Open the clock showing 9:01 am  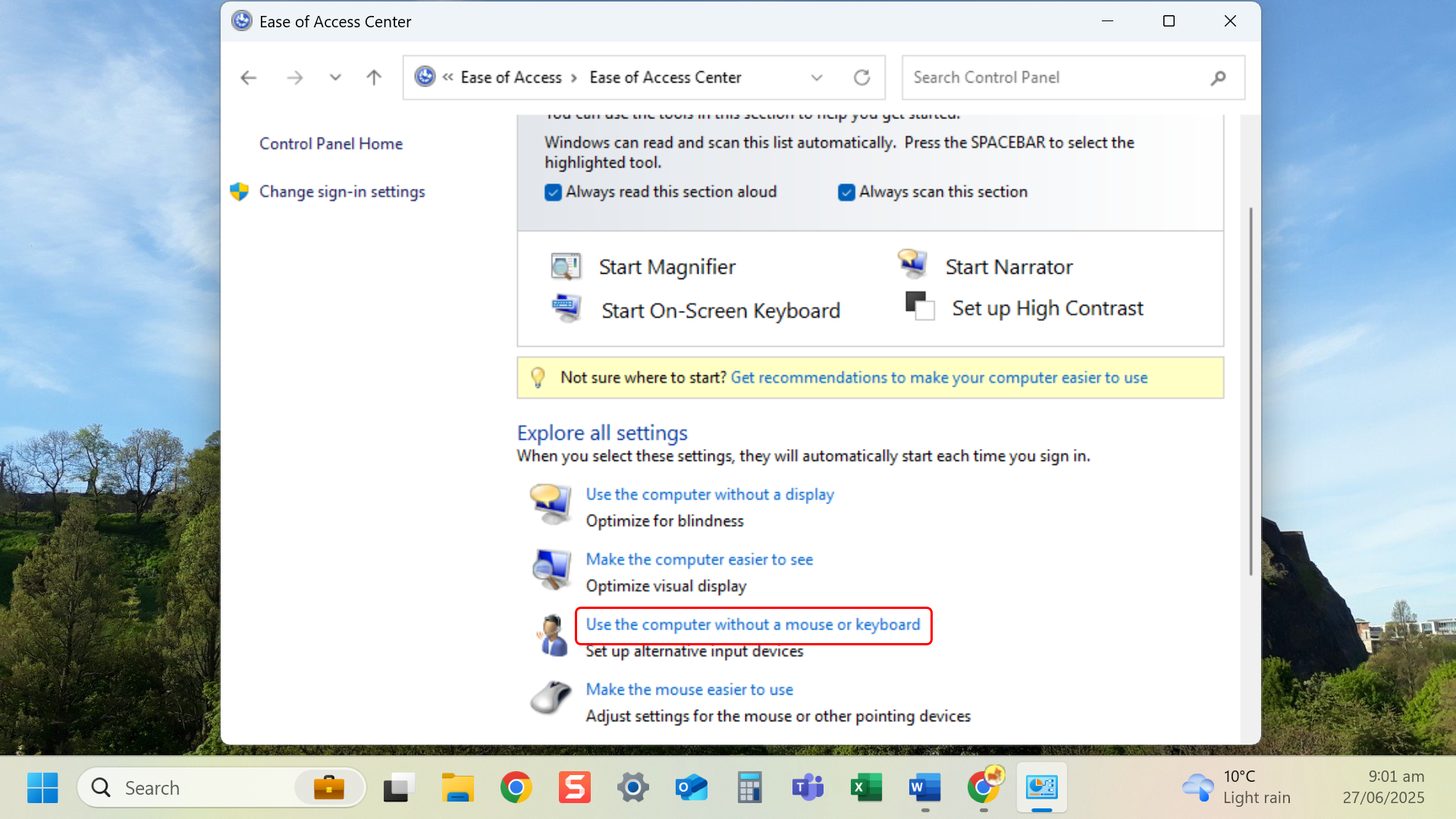tap(1383, 787)
